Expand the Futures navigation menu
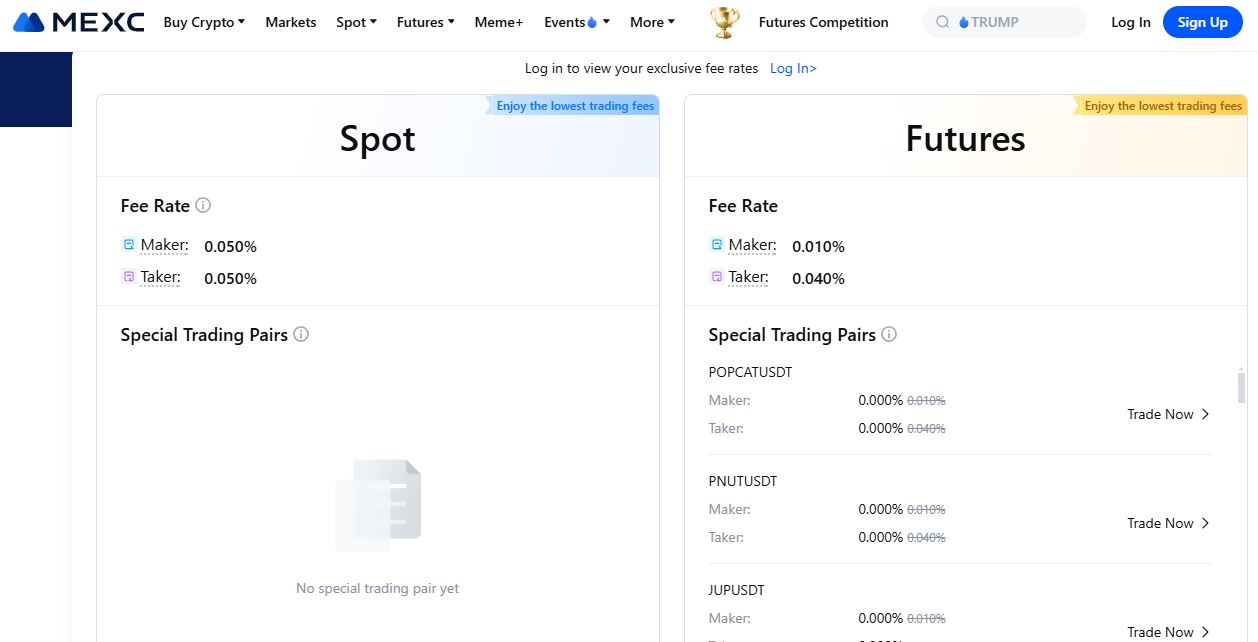Screen dimensions: 1258x642 point(425,22)
